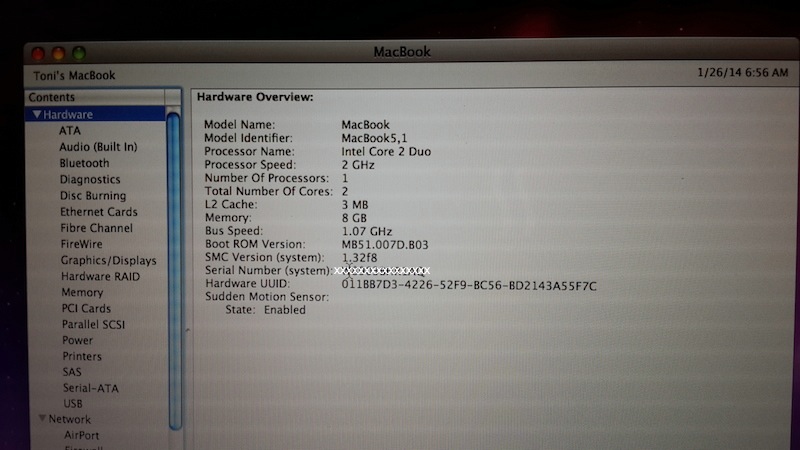
Task: Select ATA in the Hardware list
Action: tap(70, 131)
